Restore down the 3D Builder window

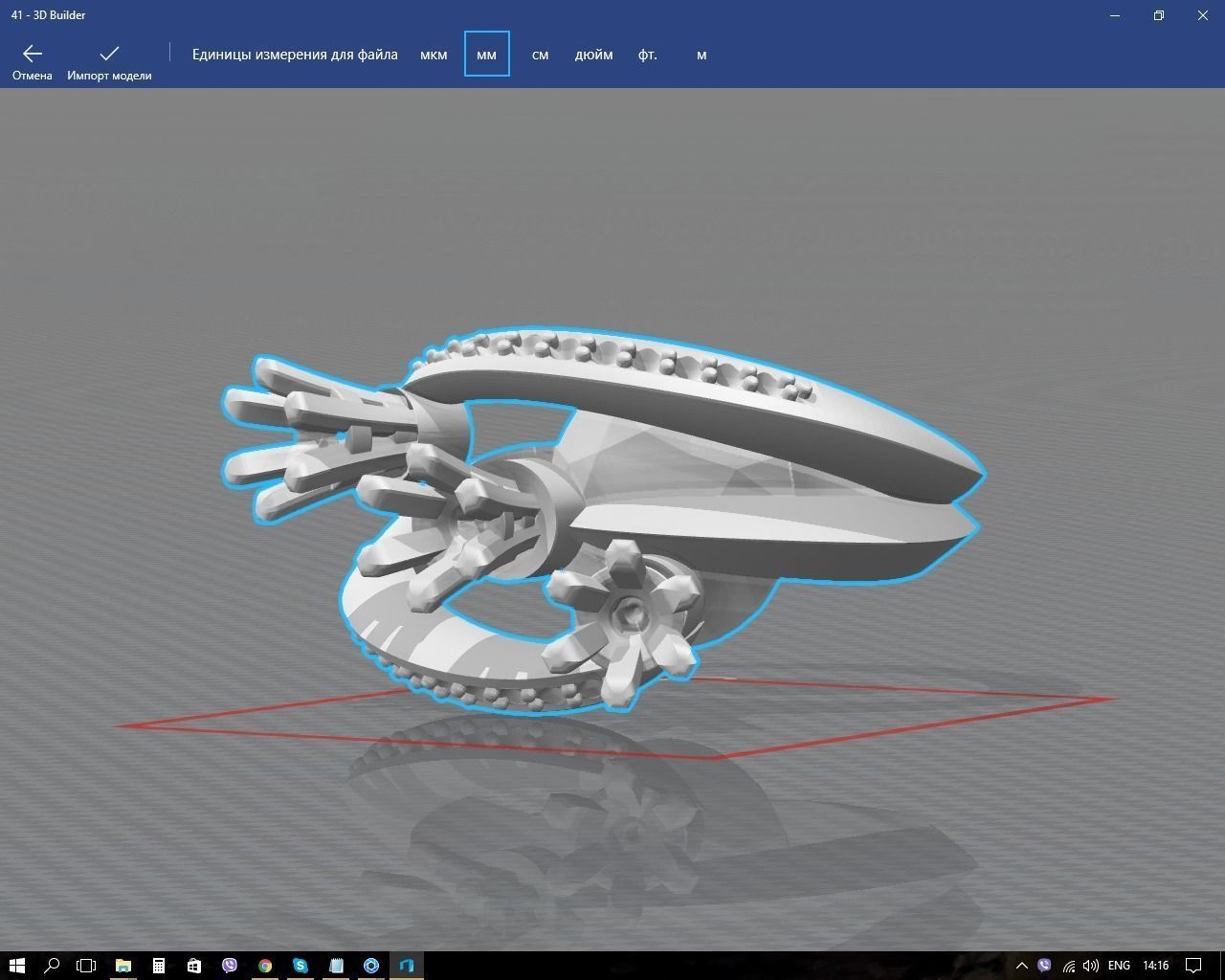[1159, 15]
